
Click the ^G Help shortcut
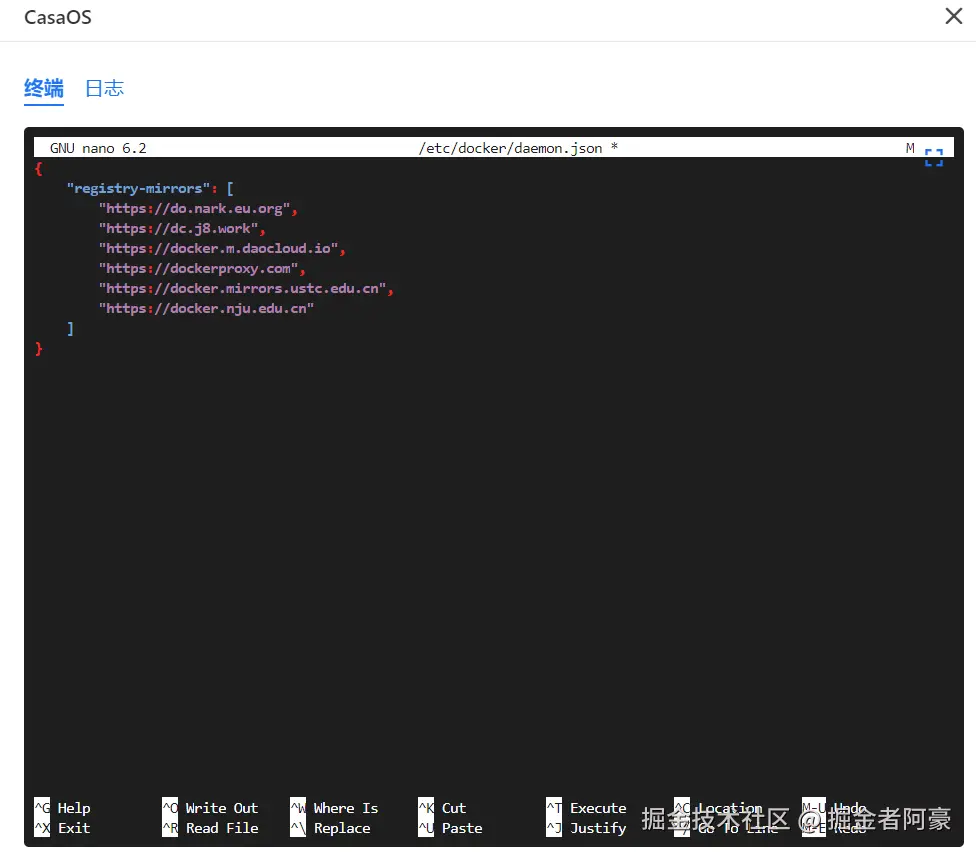[x=62, y=808]
